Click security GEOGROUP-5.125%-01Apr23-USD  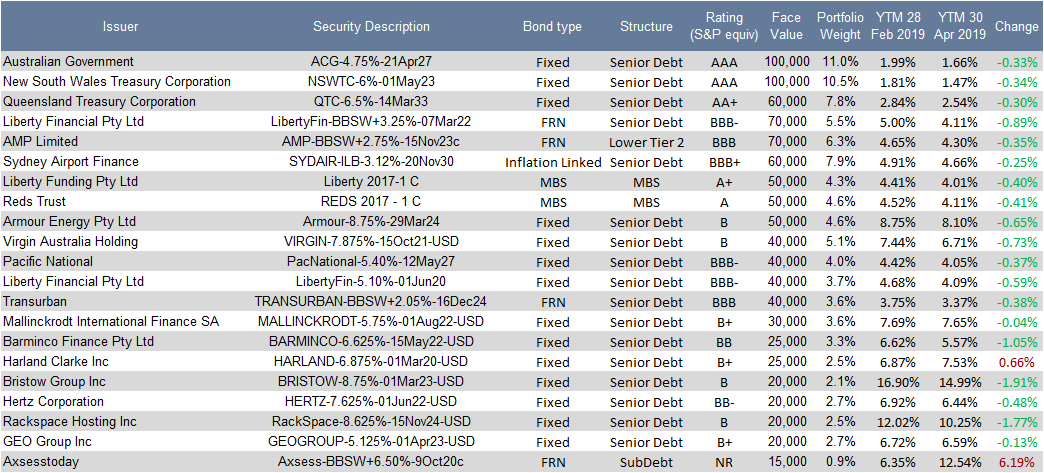click(372, 442)
